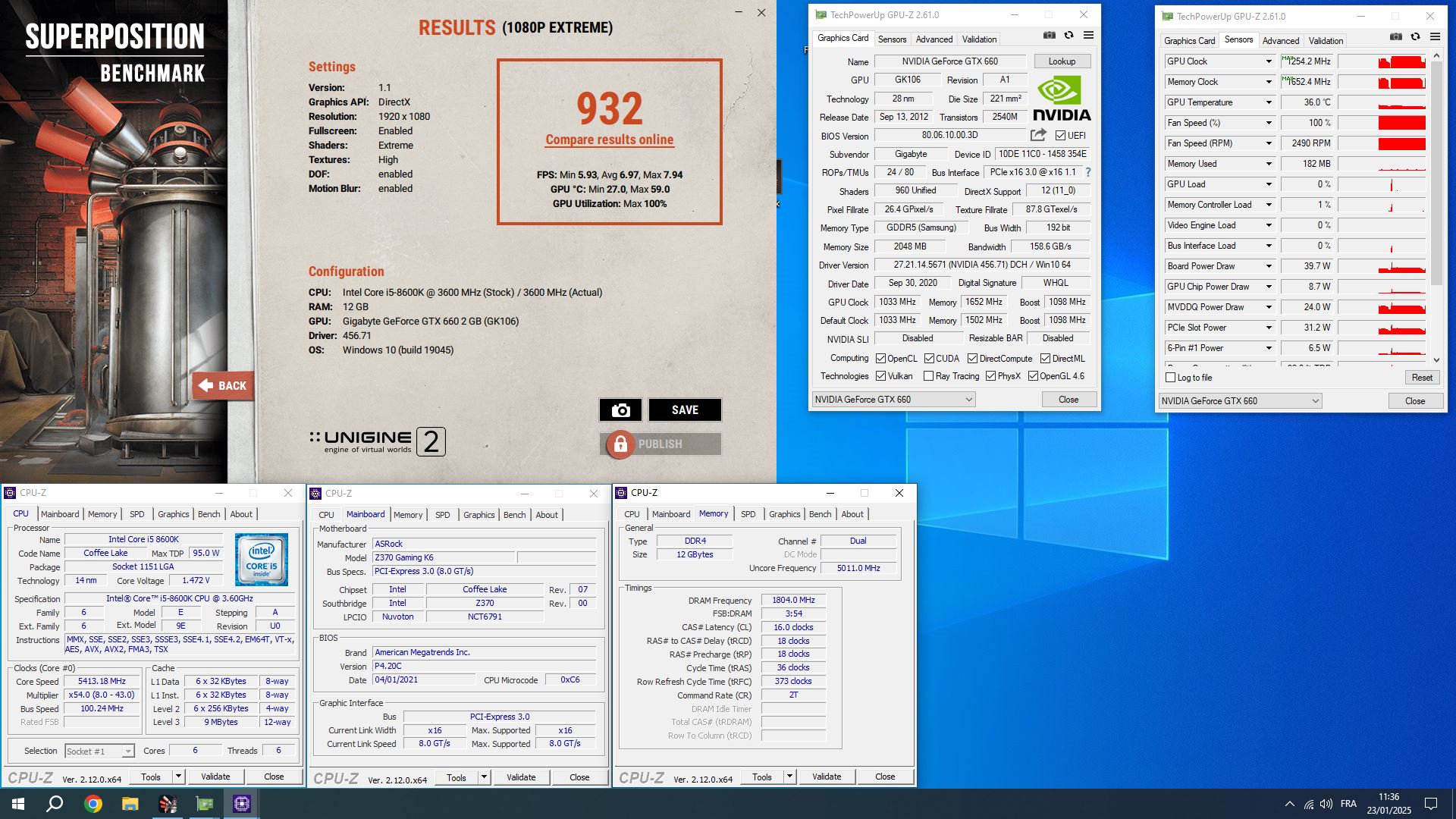Toggle the Ray Tracing checkbox
1456x819 pixels.
(x=928, y=376)
